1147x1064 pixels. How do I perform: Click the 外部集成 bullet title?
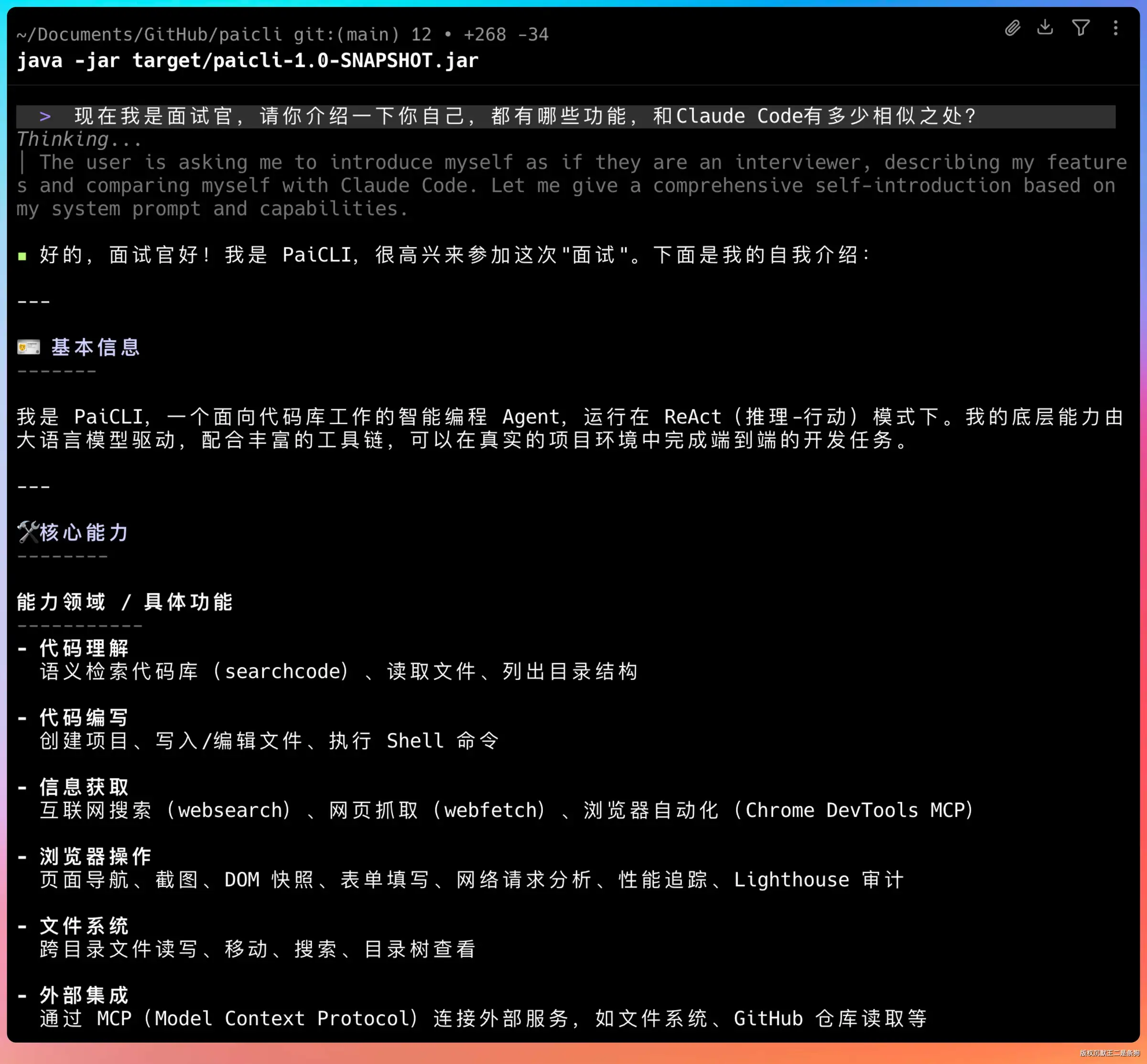pyautogui.click(x=84, y=995)
